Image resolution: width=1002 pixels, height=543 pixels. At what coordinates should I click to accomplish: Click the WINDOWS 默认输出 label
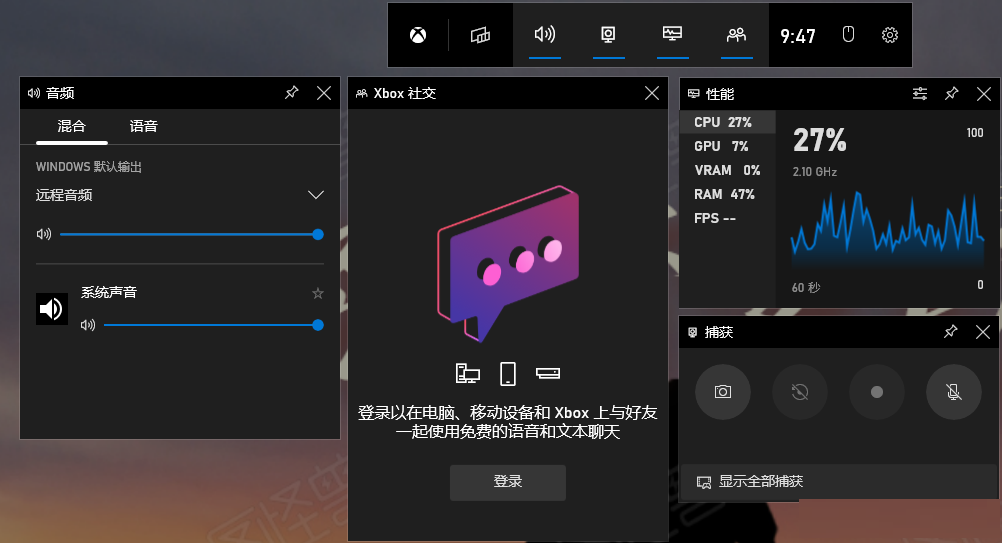coord(89,167)
